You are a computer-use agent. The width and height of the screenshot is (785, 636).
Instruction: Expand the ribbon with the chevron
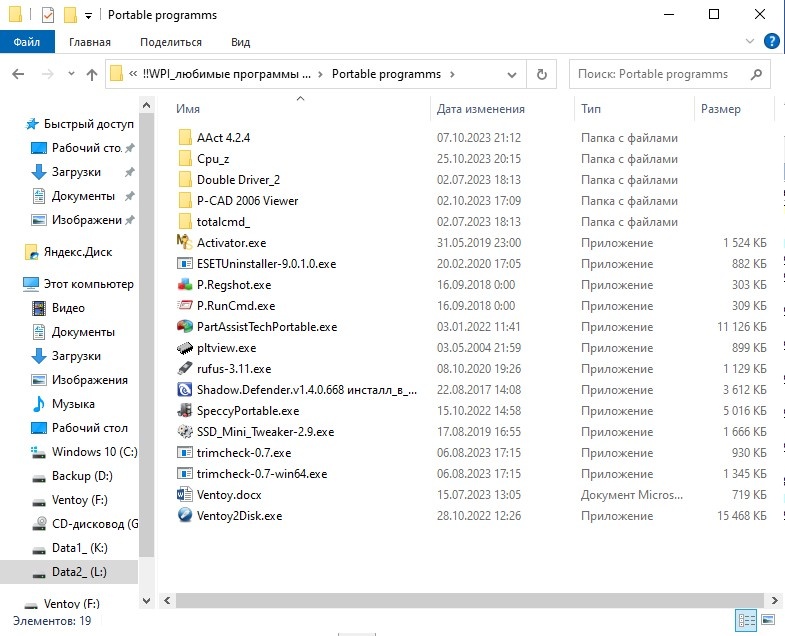click(x=749, y=41)
